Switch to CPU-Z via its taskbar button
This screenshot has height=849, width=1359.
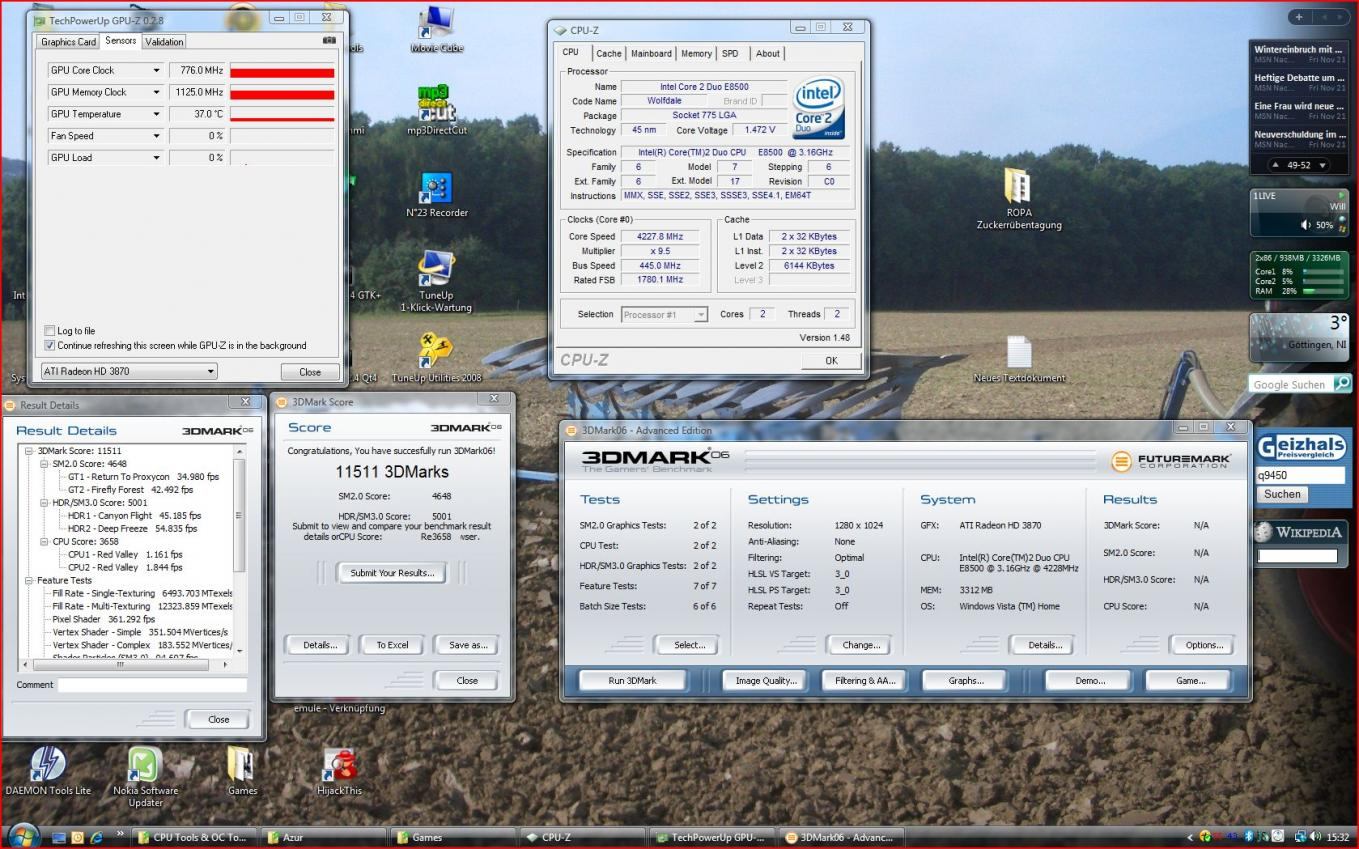pyautogui.click(x=581, y=838)
